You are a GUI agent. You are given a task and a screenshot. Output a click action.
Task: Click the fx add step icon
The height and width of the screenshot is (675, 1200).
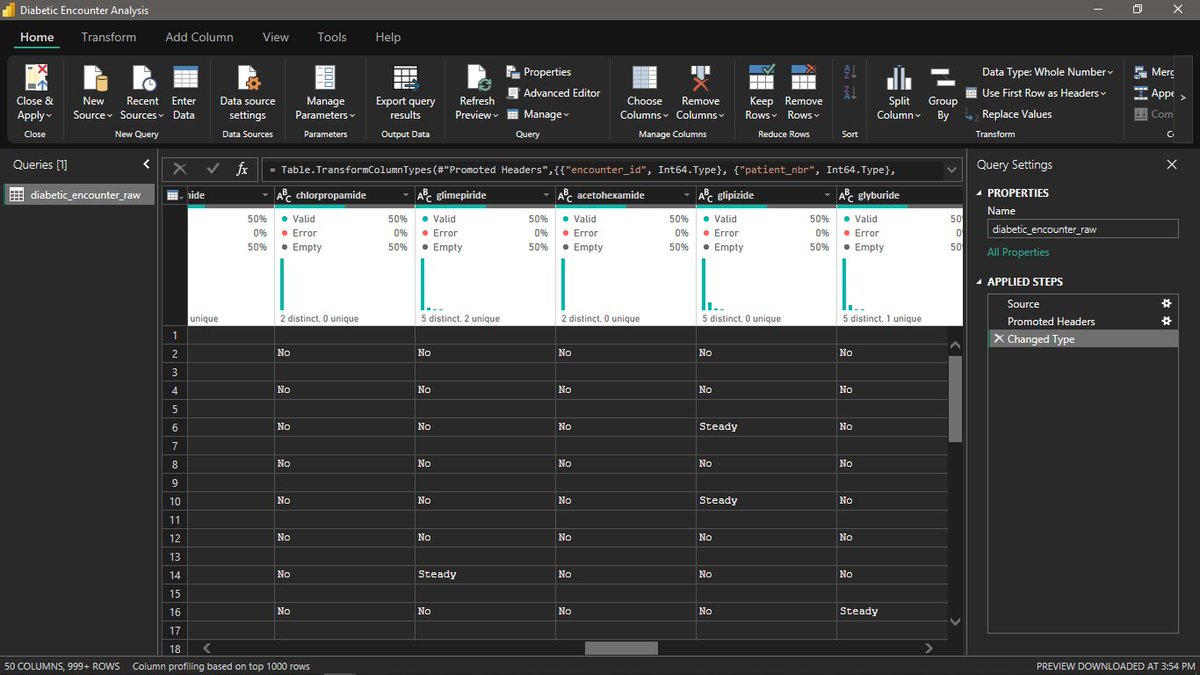tap(242, 170)
